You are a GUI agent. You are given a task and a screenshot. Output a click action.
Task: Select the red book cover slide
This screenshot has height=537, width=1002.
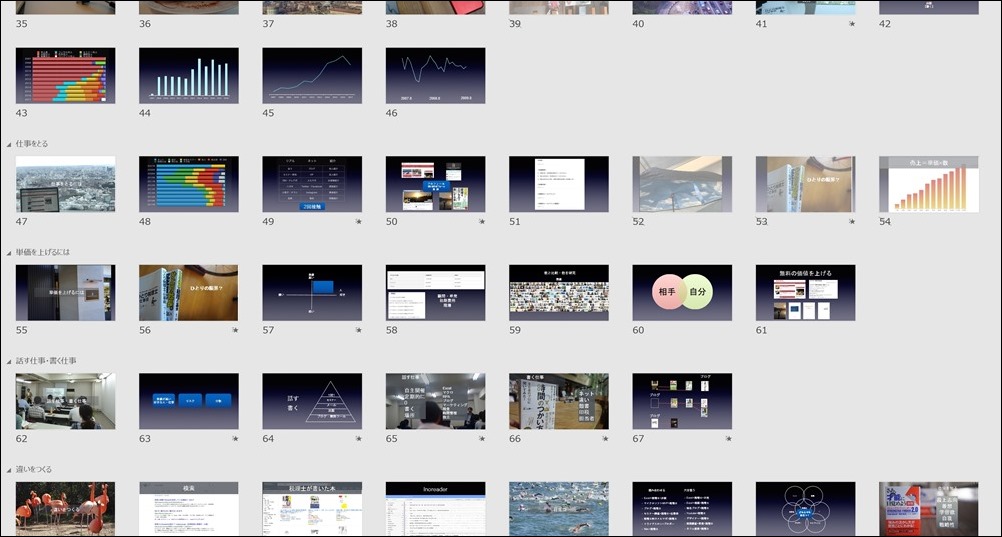point(929,509)
